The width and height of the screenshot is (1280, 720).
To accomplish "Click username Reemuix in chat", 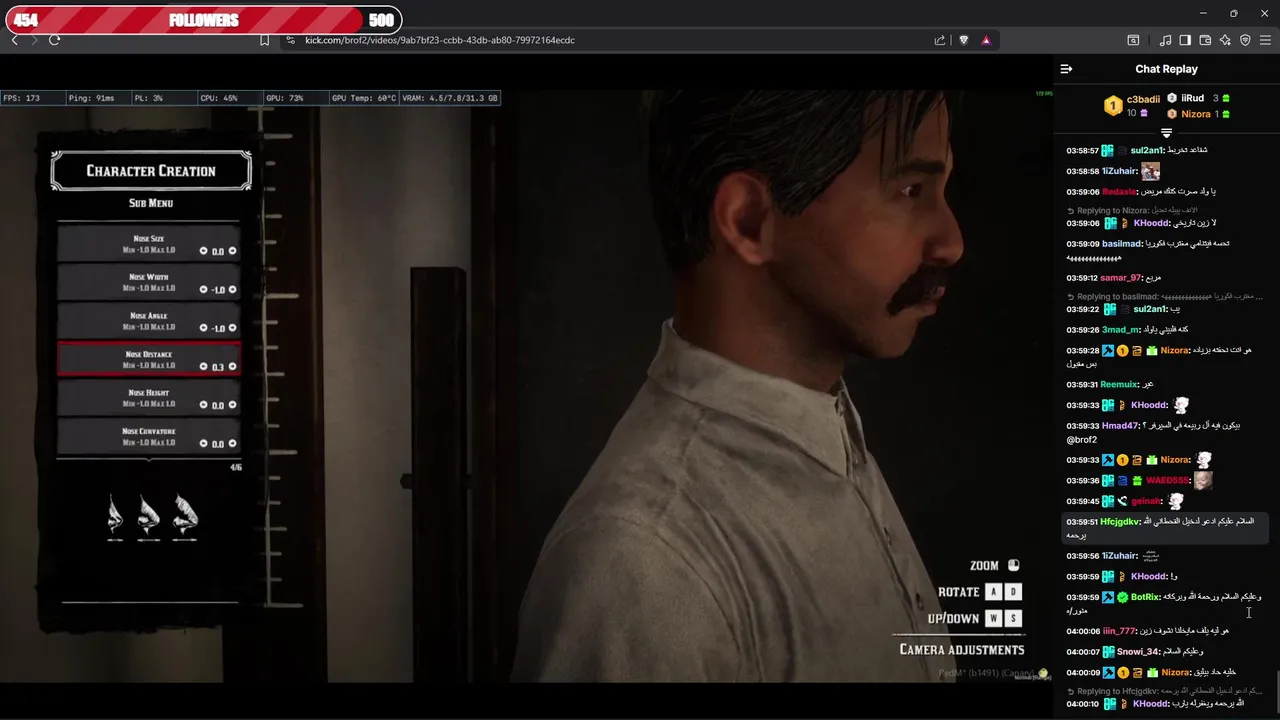I will 1119,385.
